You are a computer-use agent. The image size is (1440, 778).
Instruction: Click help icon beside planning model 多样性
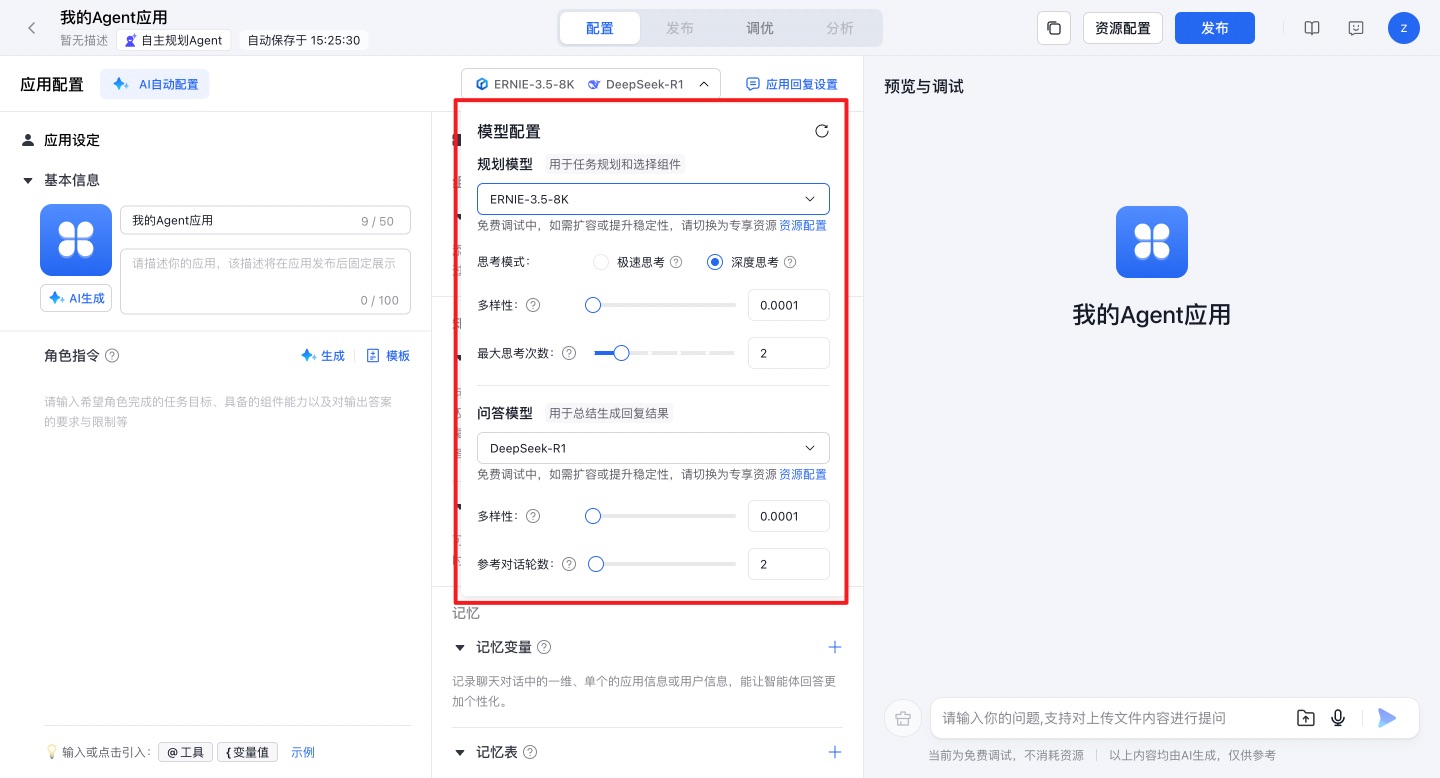(x=533, y=305)
